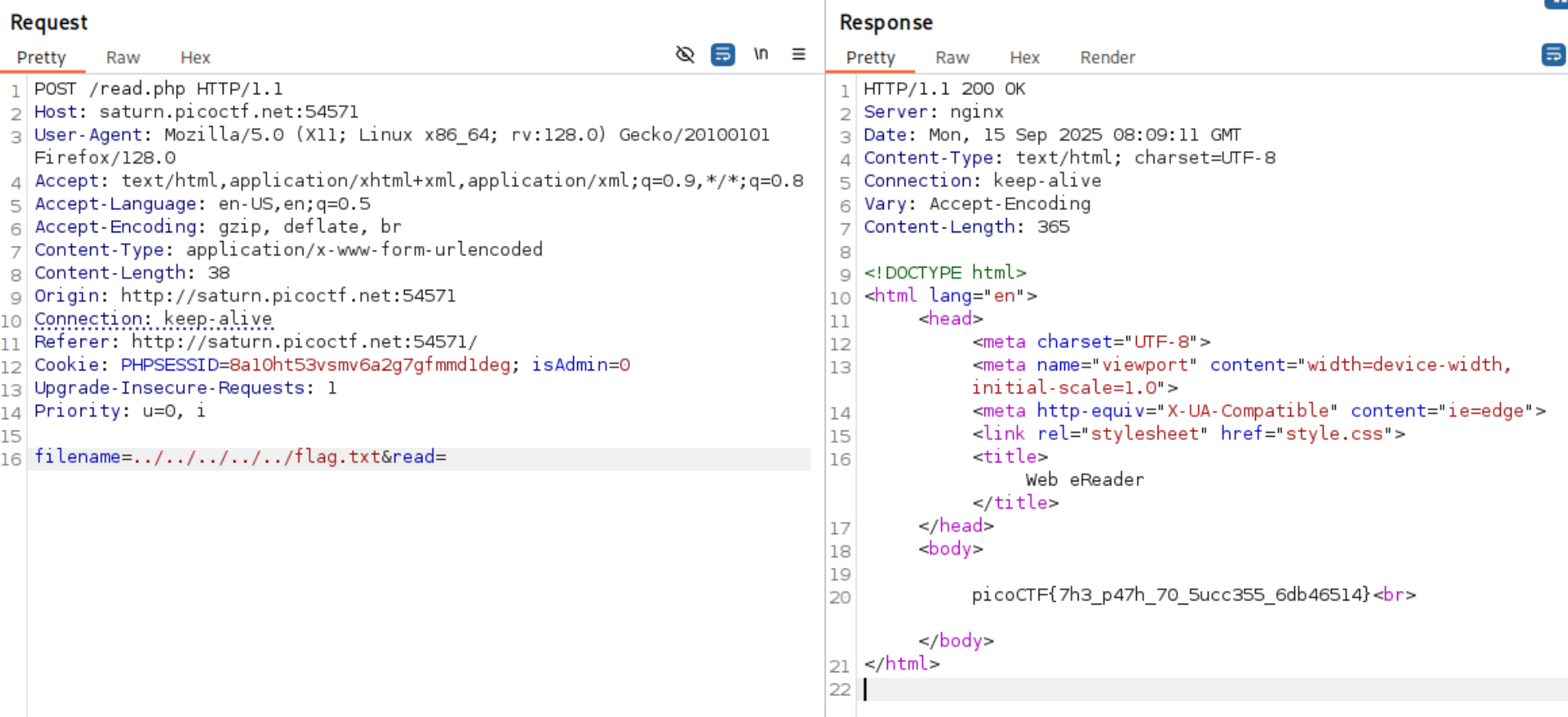This screenshot has height=717, width=1568.
Task: Click the User-Agent header in request
Action: (402, 146)
